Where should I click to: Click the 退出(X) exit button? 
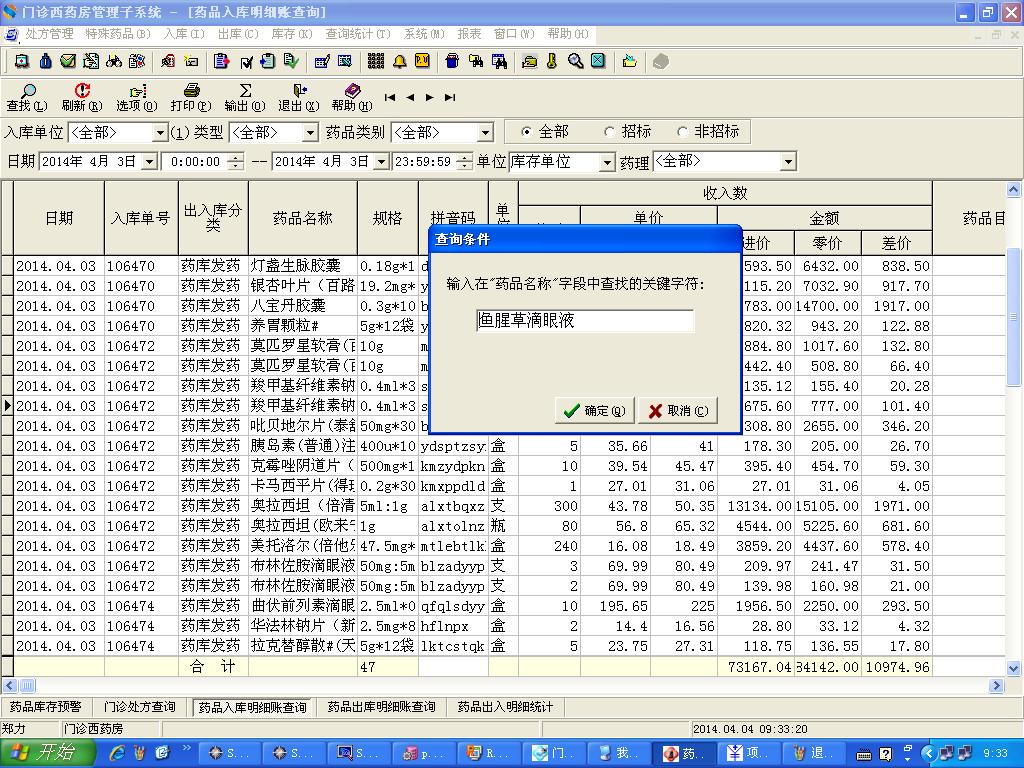298,97
